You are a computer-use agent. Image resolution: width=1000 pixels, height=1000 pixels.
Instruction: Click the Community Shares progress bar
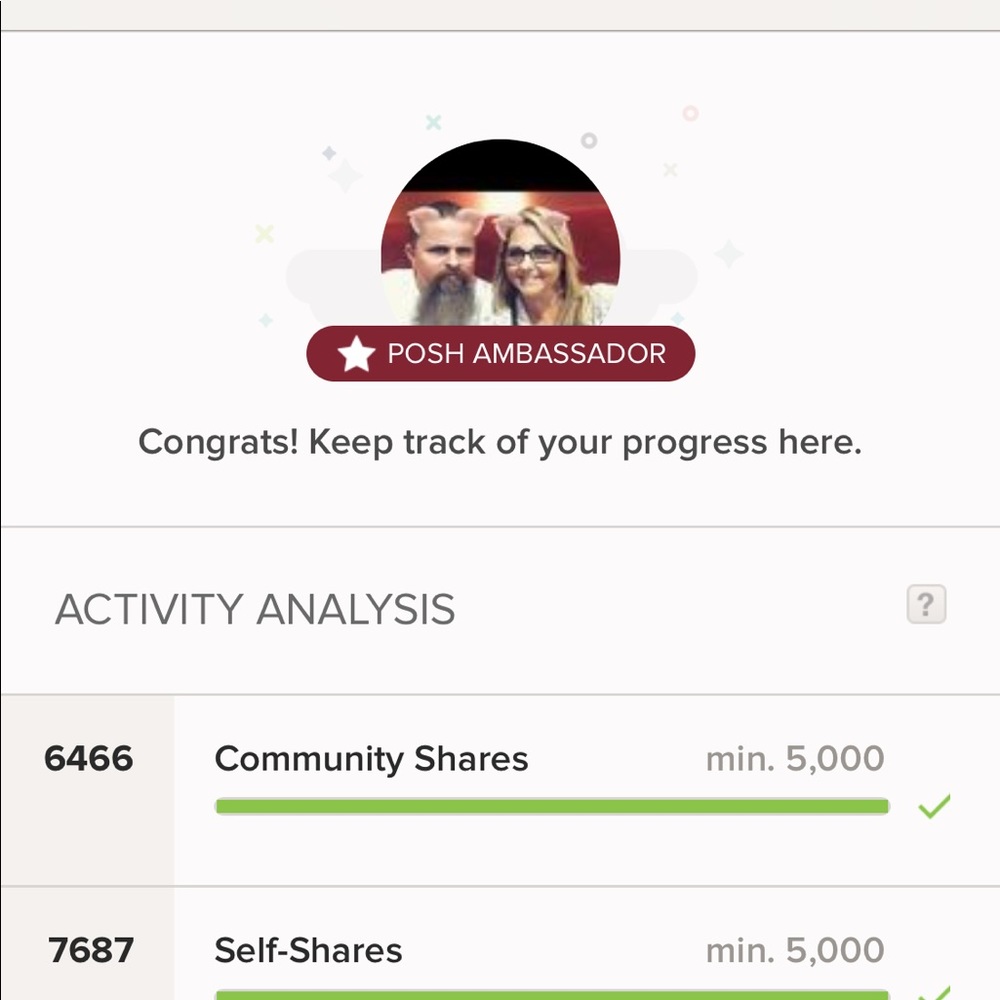click(551, 806)
